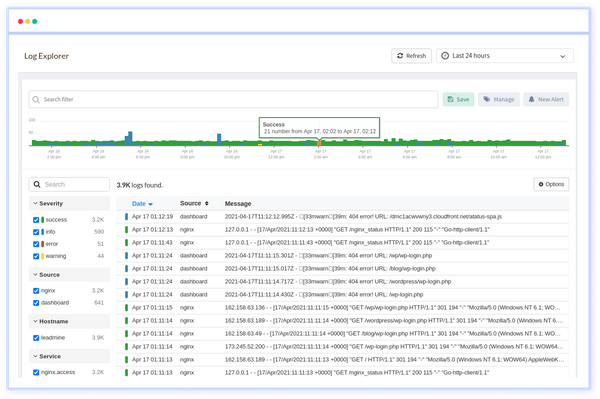The width and height of the screenshot is (600, 399).
Task: Click the success count 3.2K
Action: 98,220
